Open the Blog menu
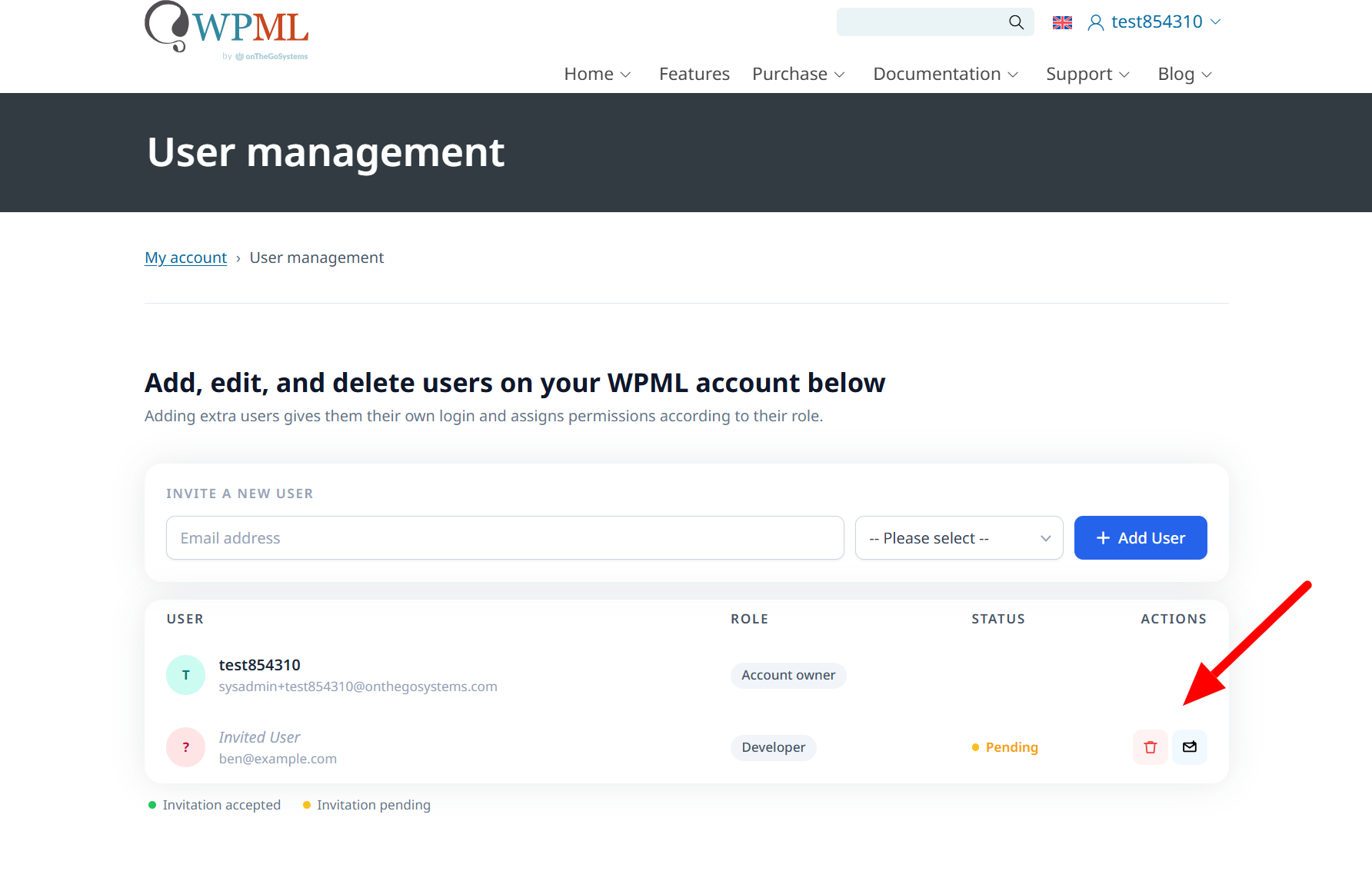The width and height of the screenshot is (1372, 881). pos(1185,74)
